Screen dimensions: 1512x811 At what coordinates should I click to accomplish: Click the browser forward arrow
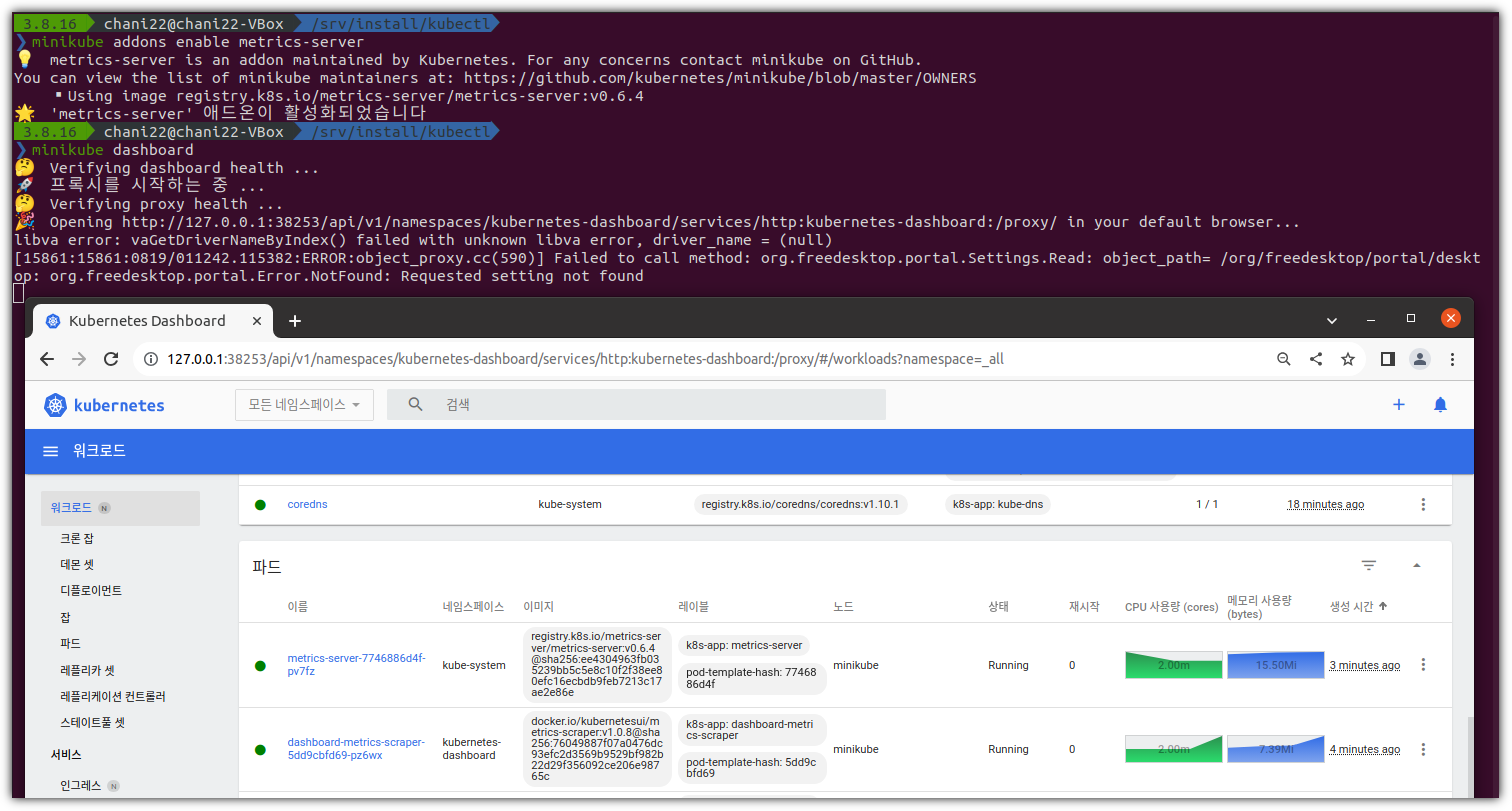(x=79, y=359)
